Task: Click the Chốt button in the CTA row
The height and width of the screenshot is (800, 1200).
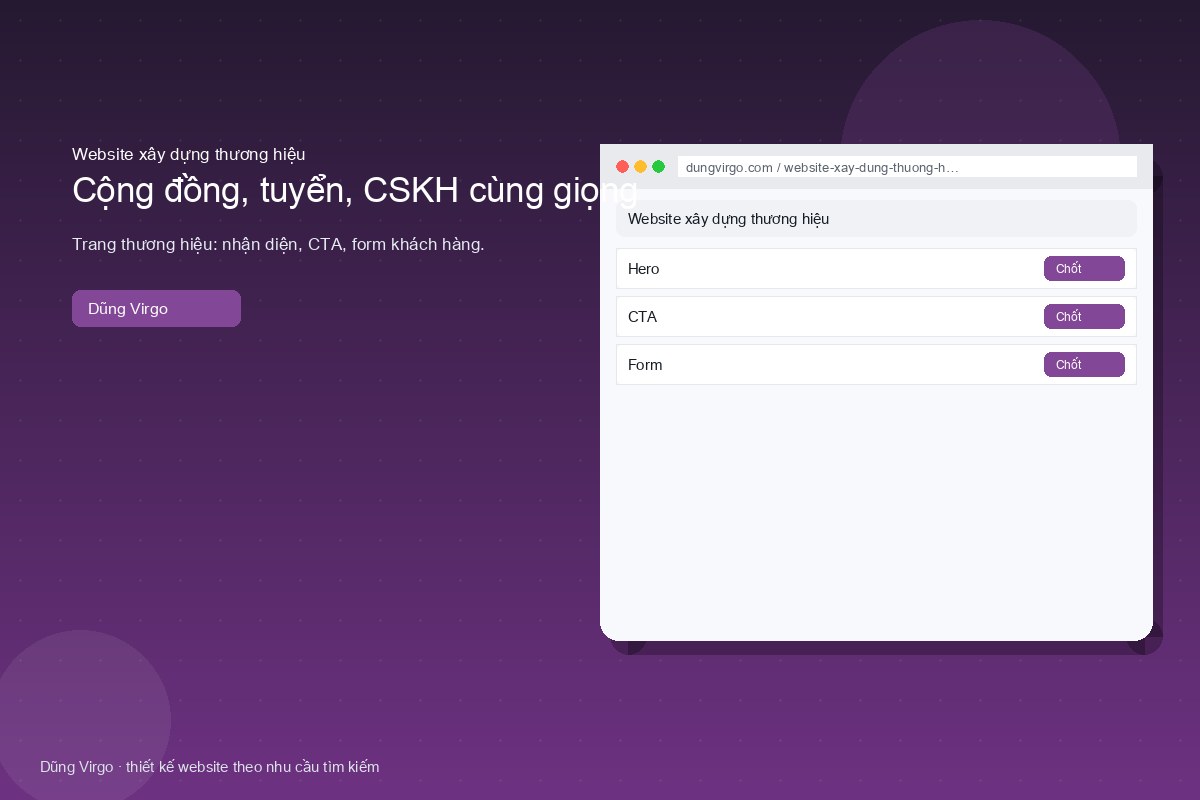Action: point(1084,317)
